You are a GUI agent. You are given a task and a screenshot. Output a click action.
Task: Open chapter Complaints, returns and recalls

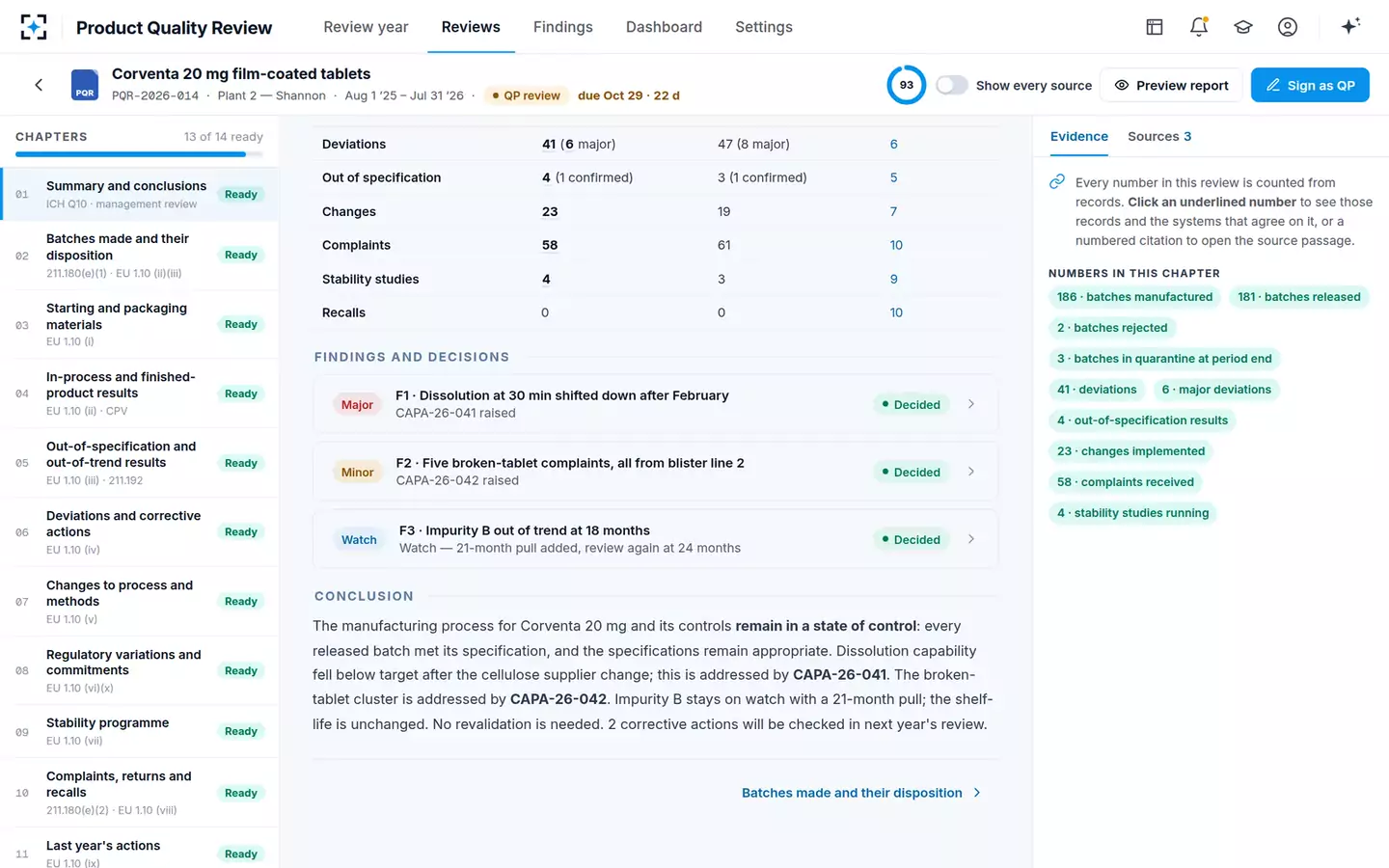(139, 793)
